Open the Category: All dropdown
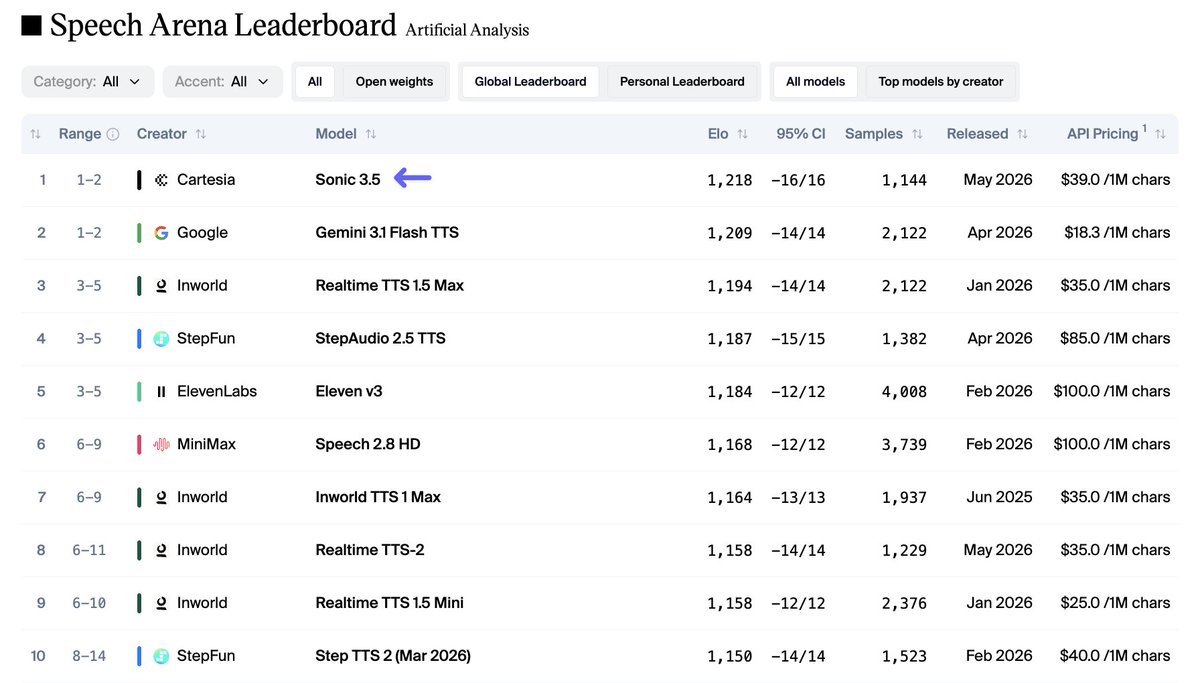The width and height of the screenshot is (1200, 683). tap(88, 82)
